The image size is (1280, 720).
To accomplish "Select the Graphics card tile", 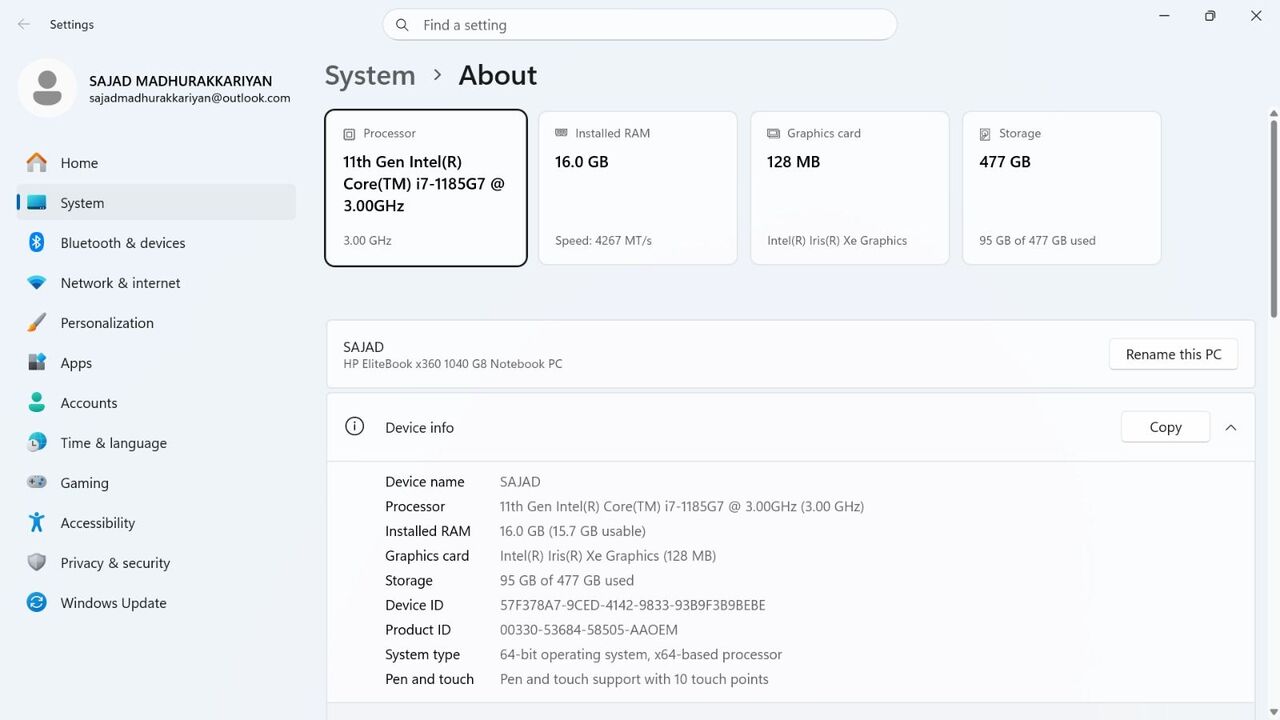I will tap(850, 188).
